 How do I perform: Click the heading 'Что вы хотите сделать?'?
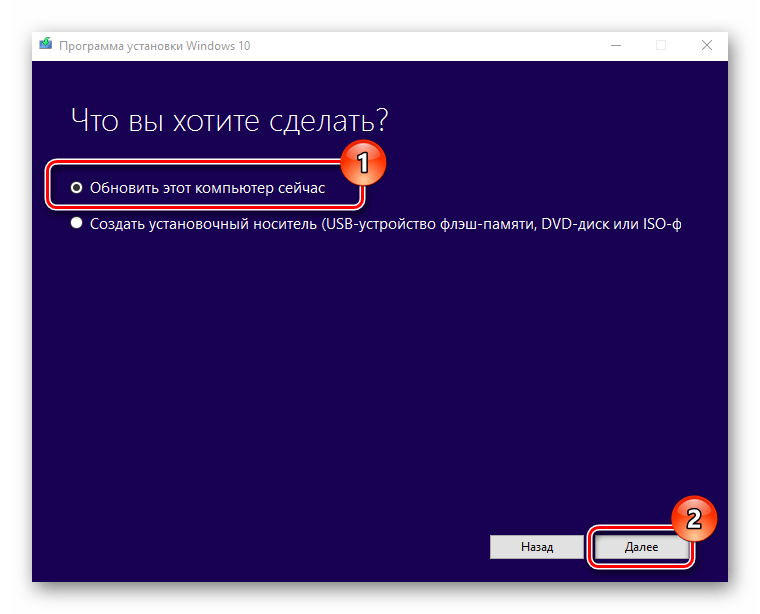229,121
